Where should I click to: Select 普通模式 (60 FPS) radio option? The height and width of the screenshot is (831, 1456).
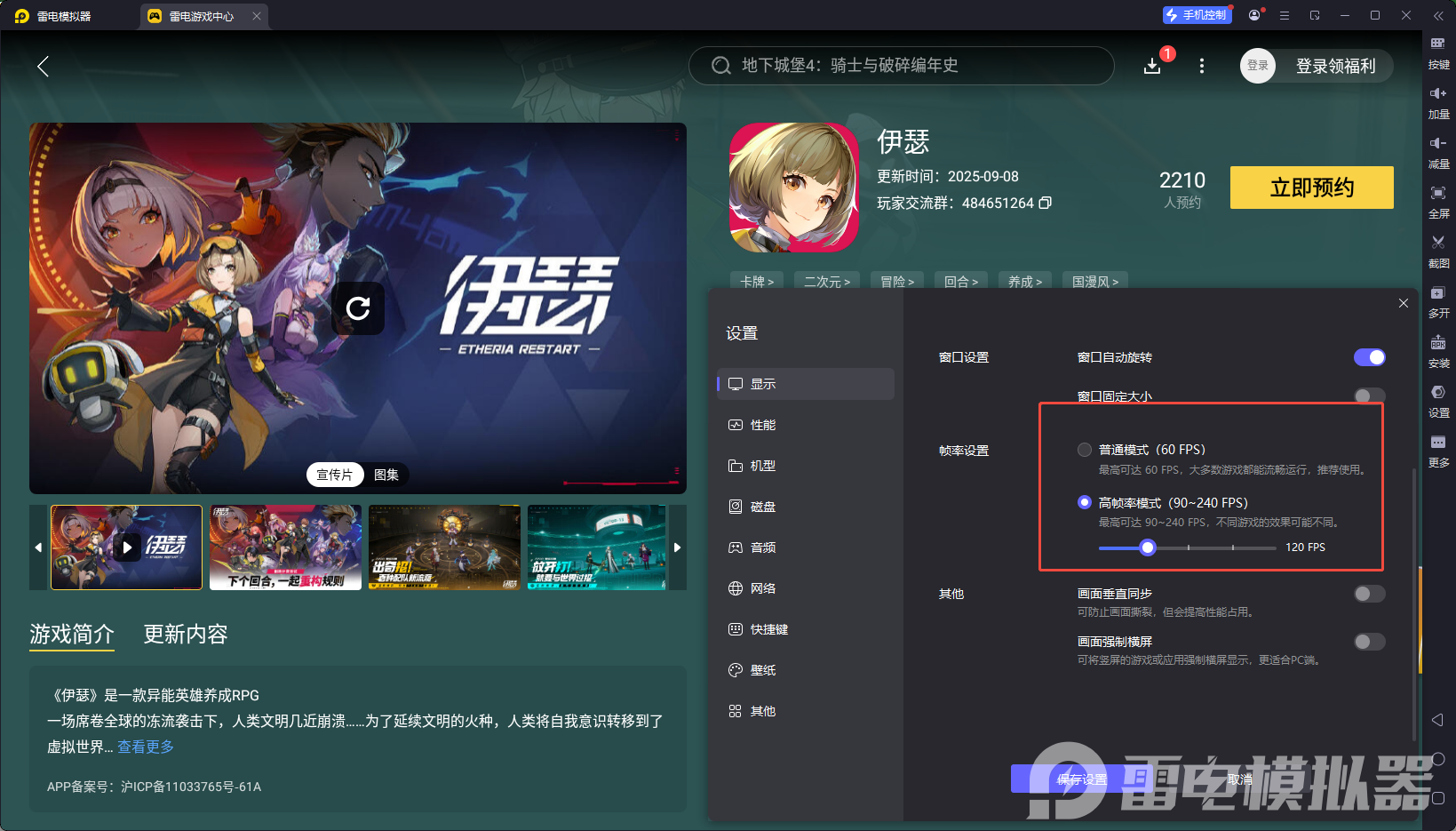coord(1085,450)
